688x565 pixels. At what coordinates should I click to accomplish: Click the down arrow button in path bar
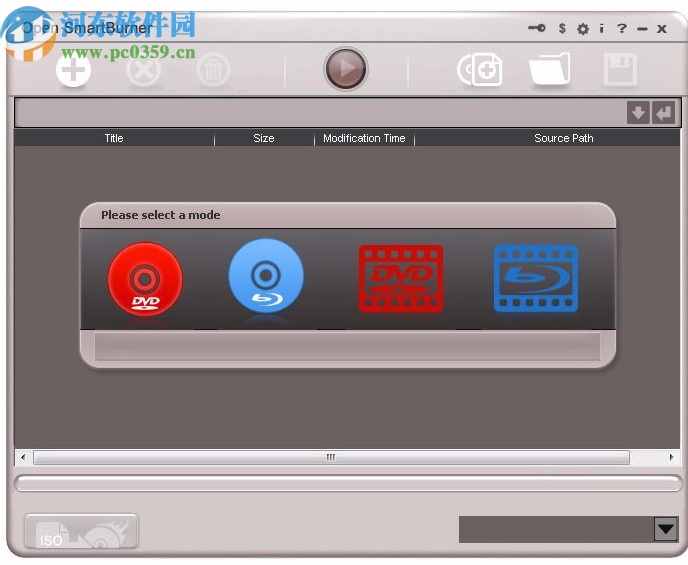[x=638, y=113]
